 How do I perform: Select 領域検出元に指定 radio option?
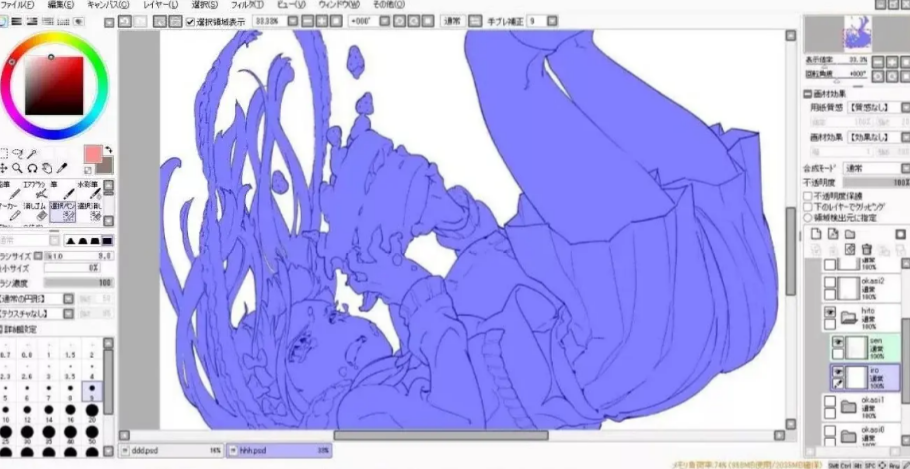coord(807,218)
